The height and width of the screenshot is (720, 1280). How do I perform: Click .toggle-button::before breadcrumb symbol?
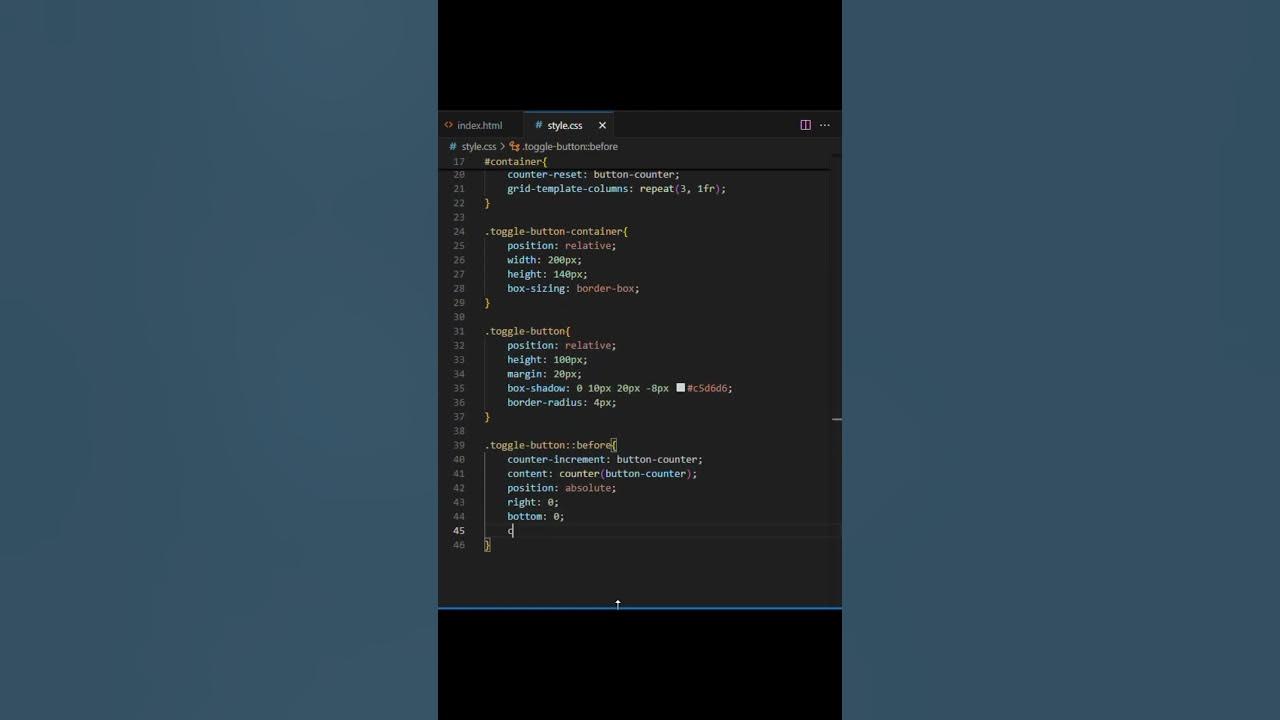point(570,146)
